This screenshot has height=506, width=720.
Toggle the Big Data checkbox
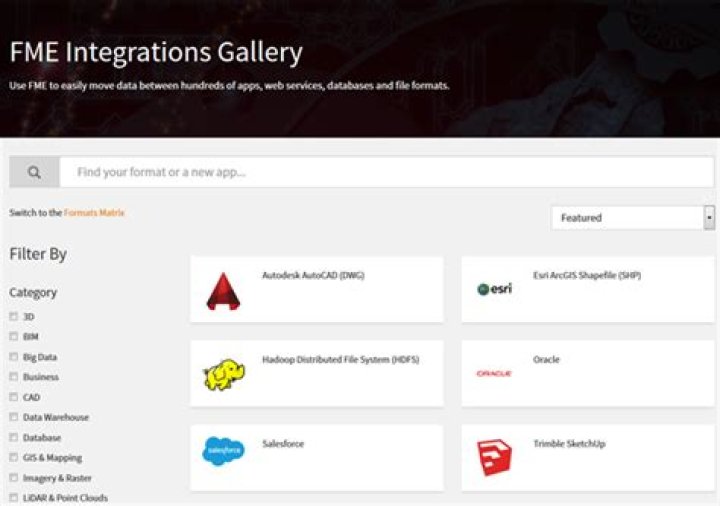[14, 357]
